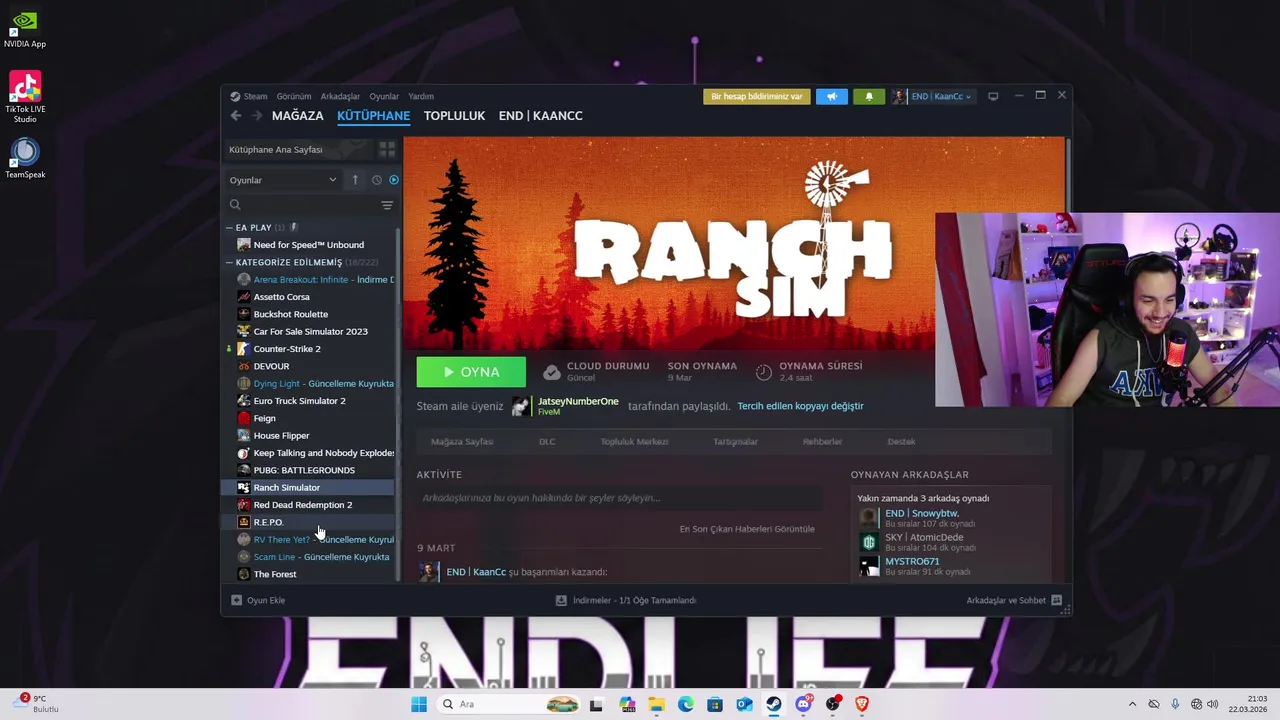Viewport: 1280px width, 720px height.
Task: Go forward with the right arrow
Action: 257,116
